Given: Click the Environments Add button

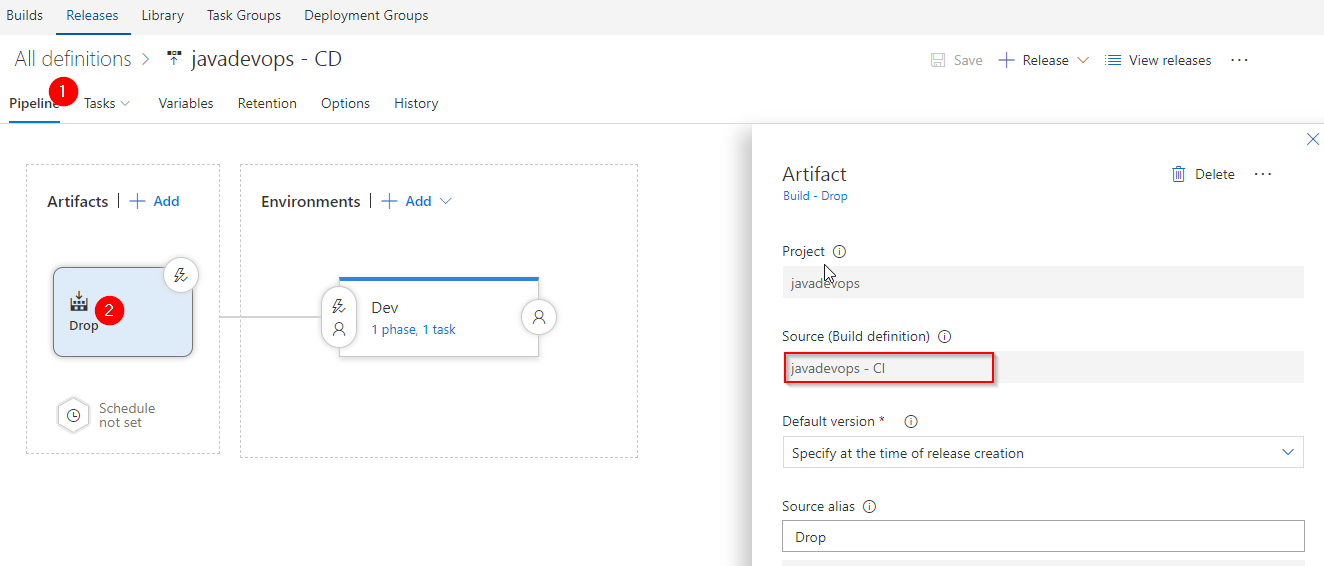Looking at the screenshot, I should [417, 201].
